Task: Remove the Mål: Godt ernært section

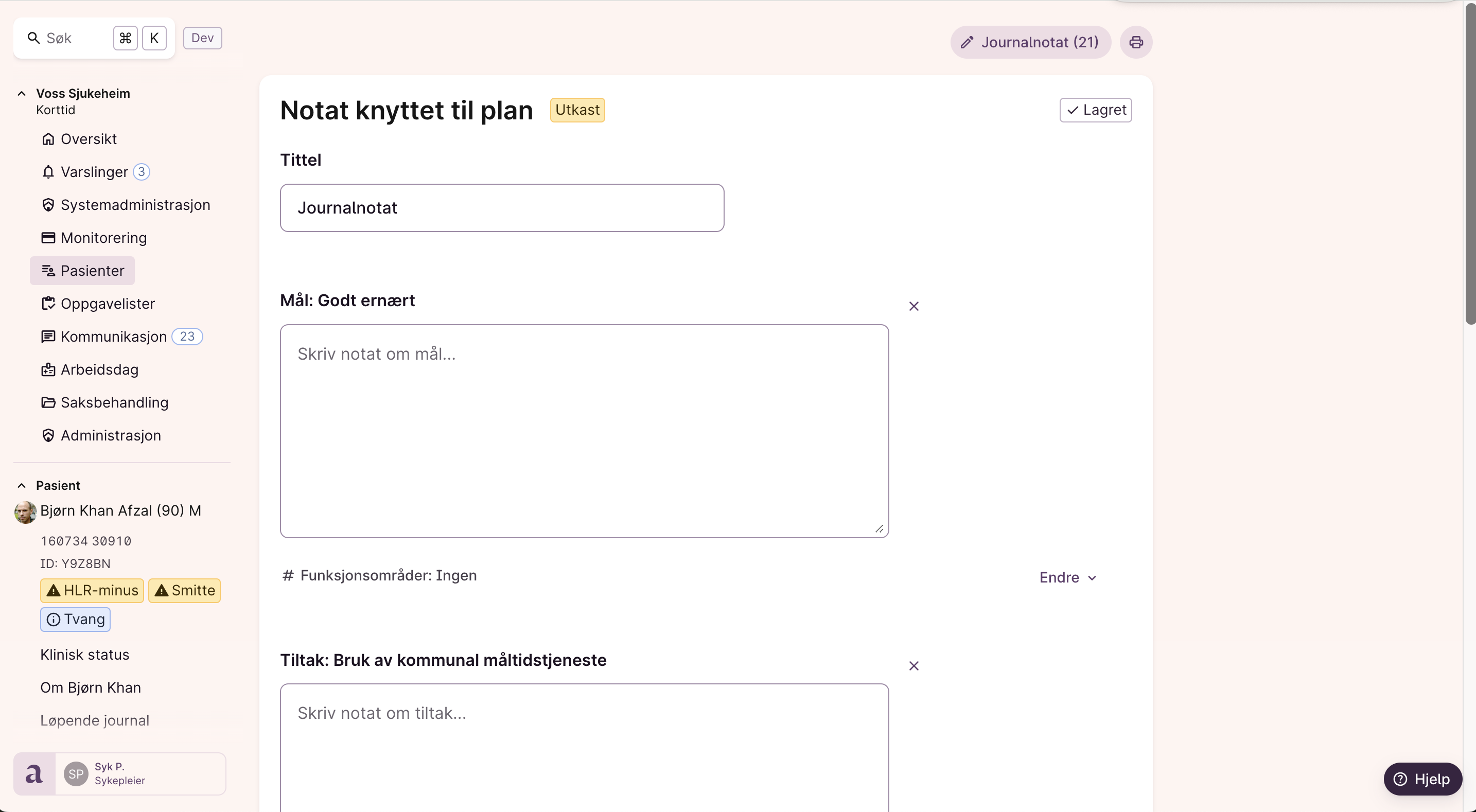Action: click(913, 307)
